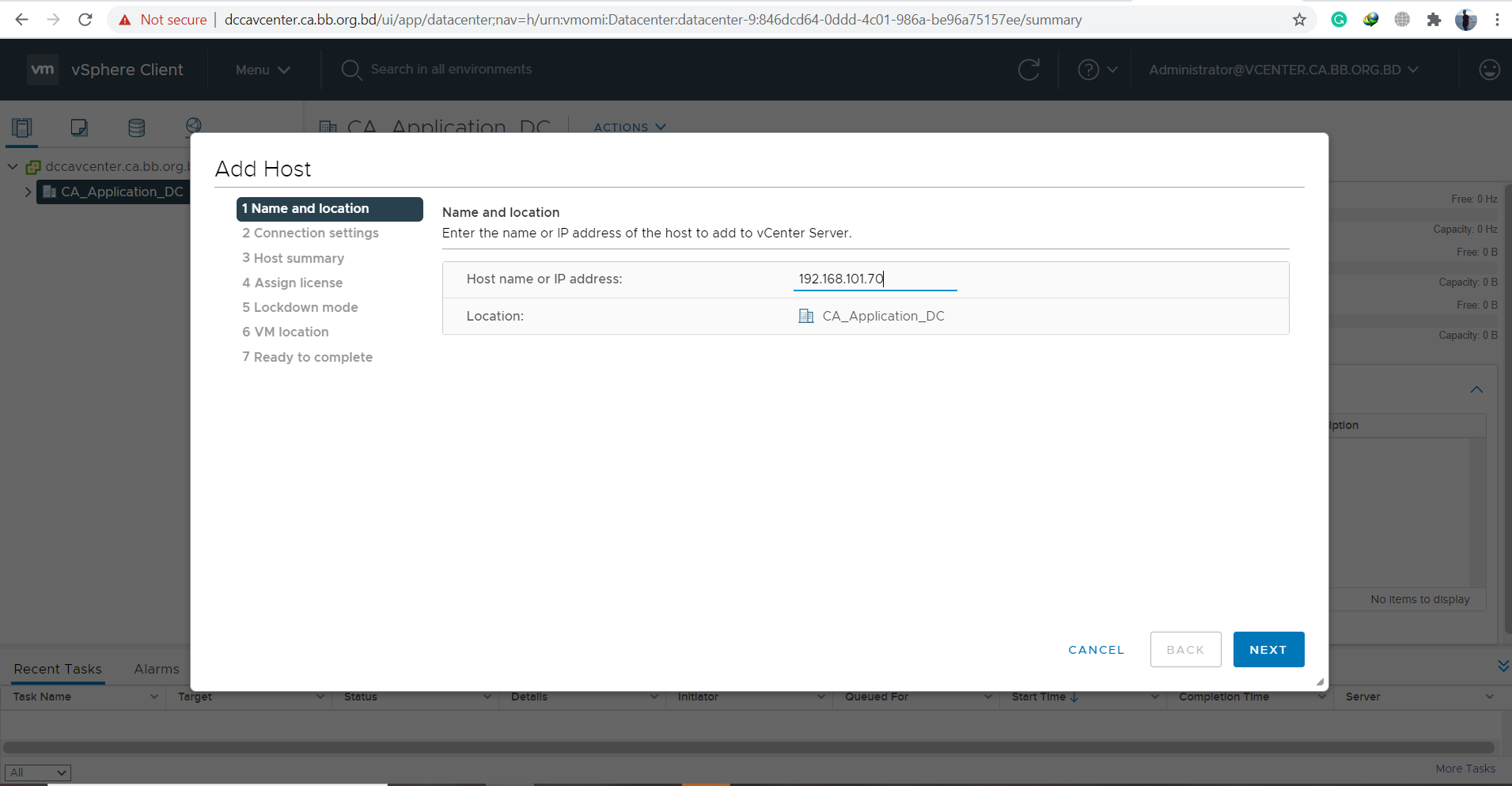Select step 6 VM location
Viewport: 1512px width, 786px height.
(x=285, y=332)
